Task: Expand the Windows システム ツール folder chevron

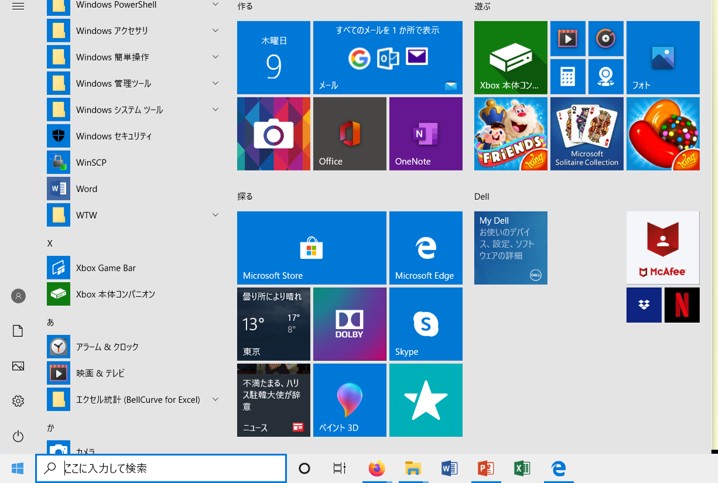Action: 215,110
